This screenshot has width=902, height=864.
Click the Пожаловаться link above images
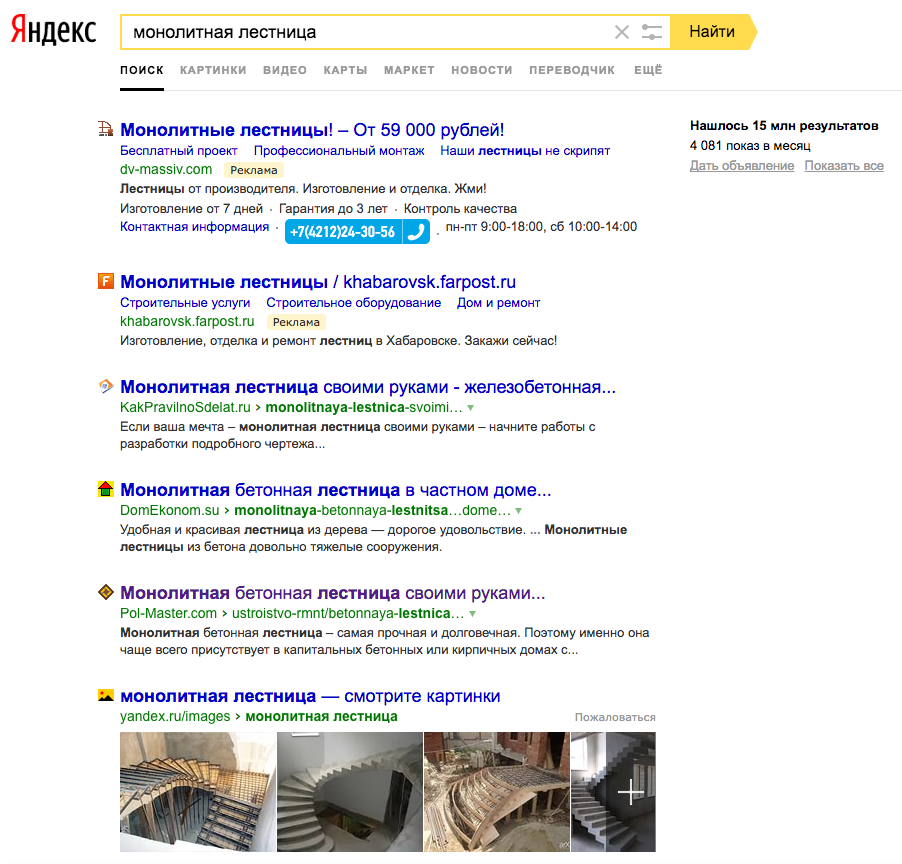click(x=615, y=717)
